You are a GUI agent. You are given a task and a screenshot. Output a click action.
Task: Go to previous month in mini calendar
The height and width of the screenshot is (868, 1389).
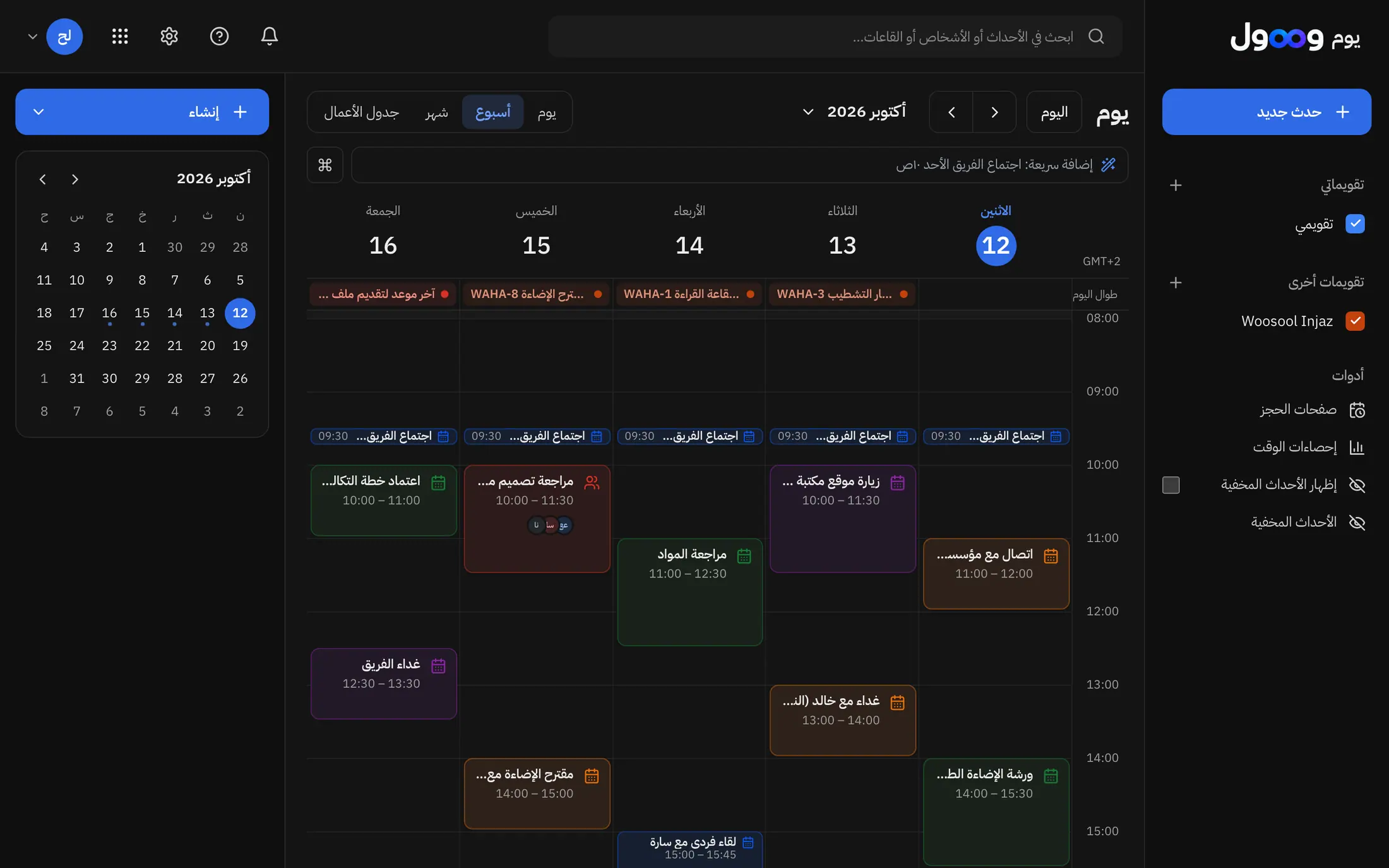tap(75, 179)
